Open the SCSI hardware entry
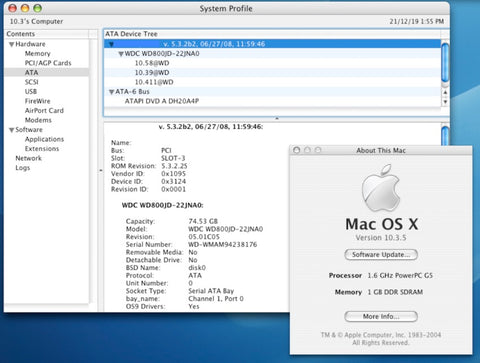Viewport: 480px width, 363px height. (32, 82)
